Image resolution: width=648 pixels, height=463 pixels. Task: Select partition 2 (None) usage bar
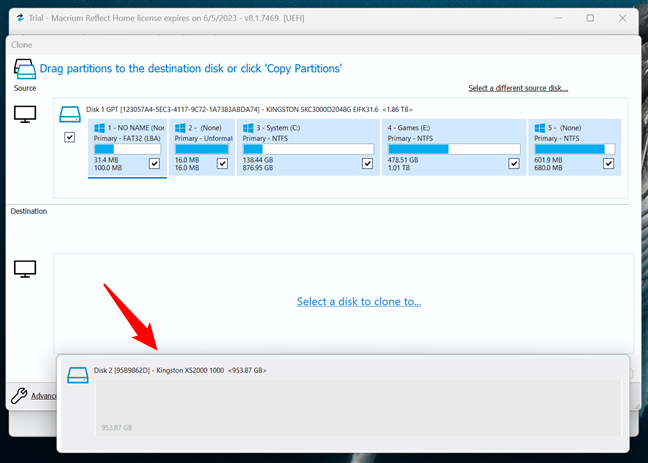pyautogui.click(x=202, y=149)
